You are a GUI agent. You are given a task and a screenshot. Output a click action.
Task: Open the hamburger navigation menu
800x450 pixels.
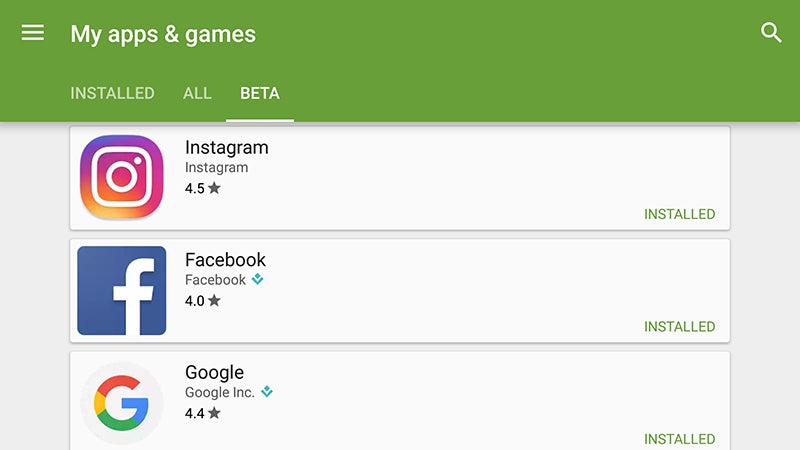(x=33, y=33)
